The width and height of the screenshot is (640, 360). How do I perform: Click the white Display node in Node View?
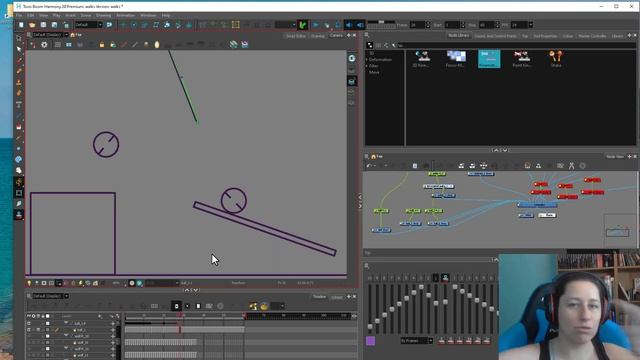point(547,215)
